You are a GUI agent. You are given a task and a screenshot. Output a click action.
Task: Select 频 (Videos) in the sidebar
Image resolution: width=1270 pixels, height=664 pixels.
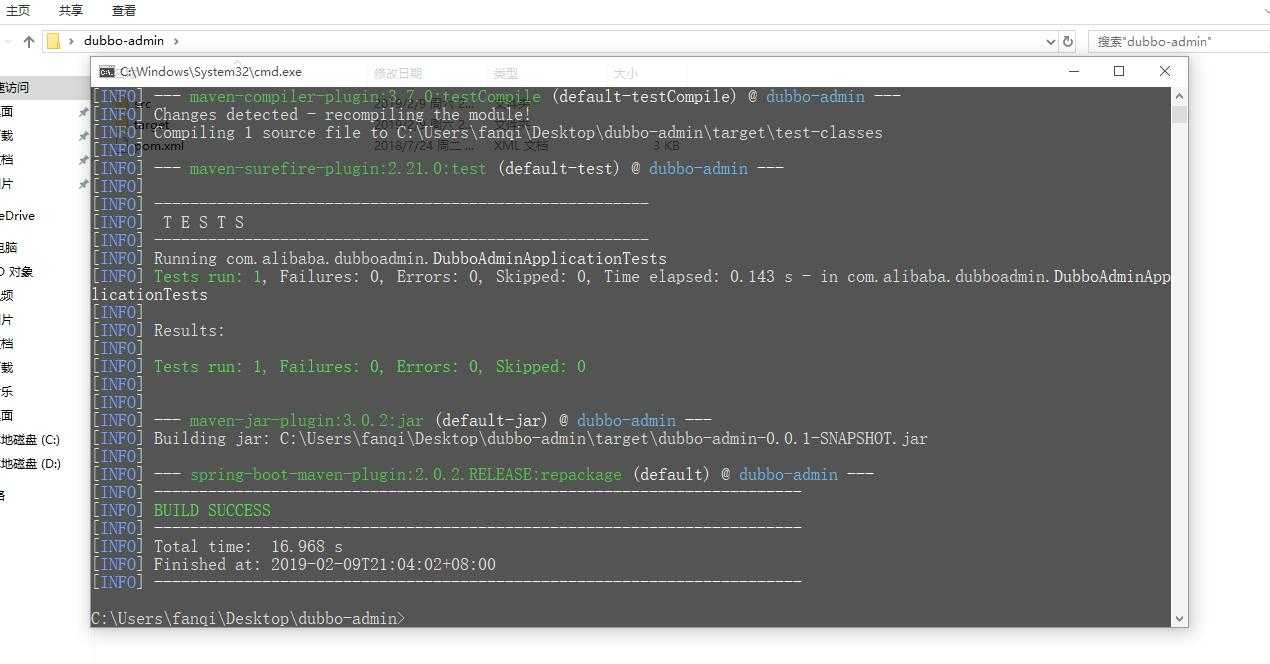7,295
